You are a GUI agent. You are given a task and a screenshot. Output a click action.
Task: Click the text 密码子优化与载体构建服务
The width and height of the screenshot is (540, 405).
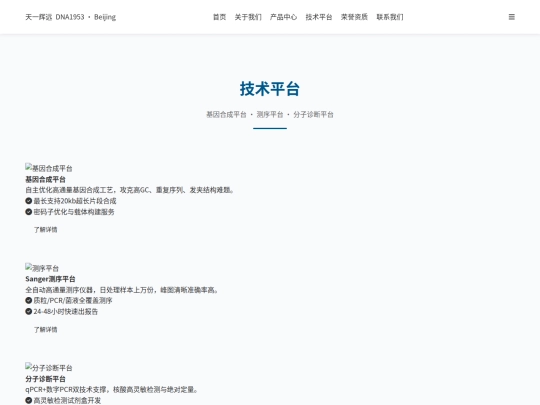click(x=74, y=212)
